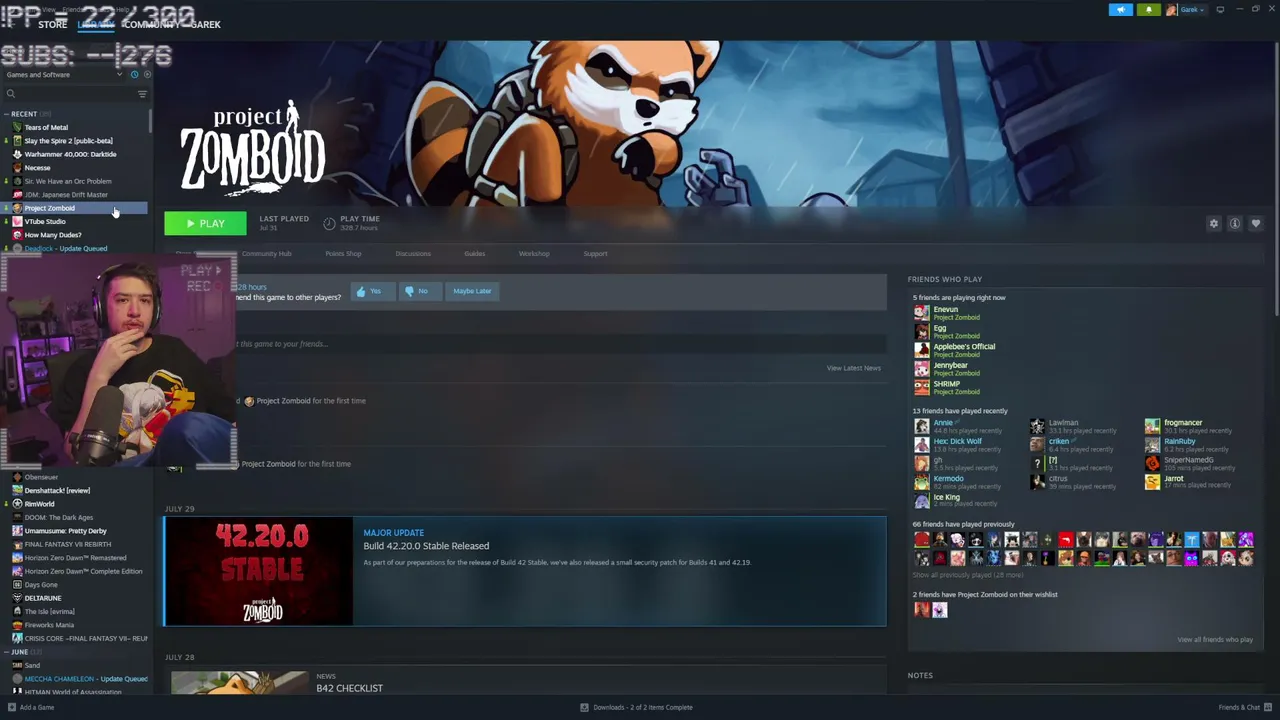Click Garek's profile avatar in title bar
Viewport: 1280px width, 720px height.
(1171, 10)
